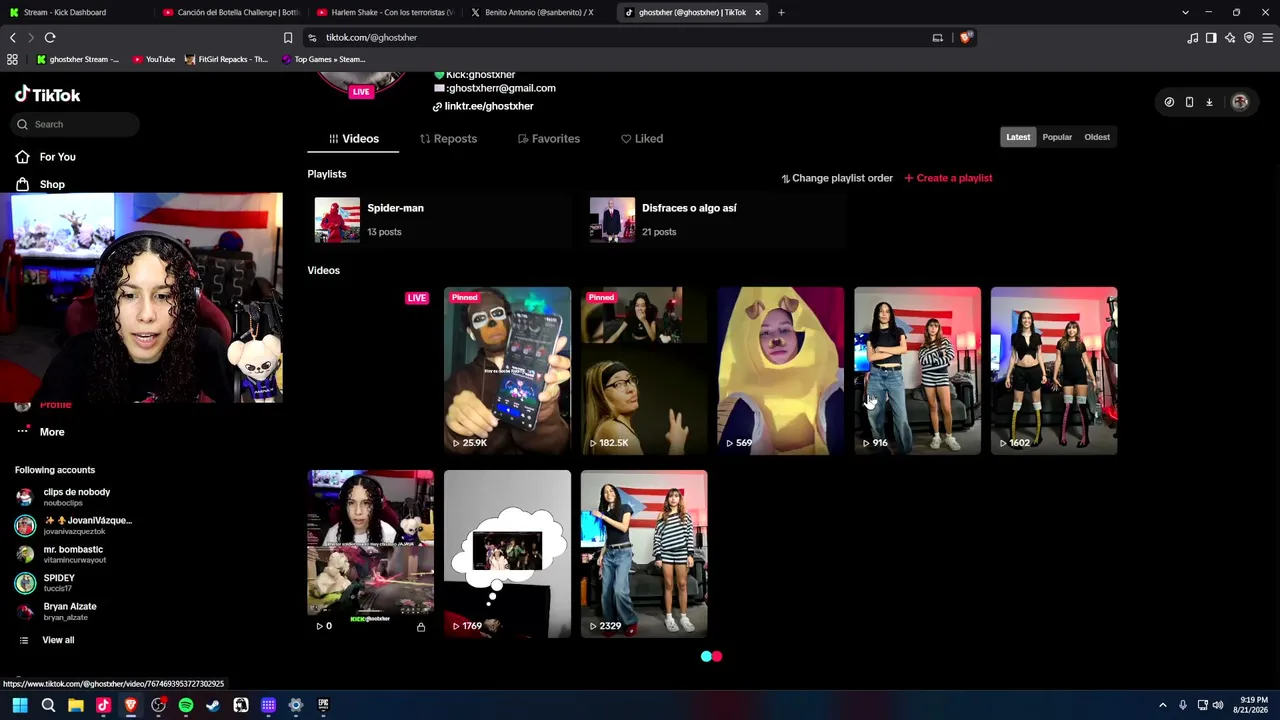
Task: Open the browser music playlist icon
Action: point(1192,37)
